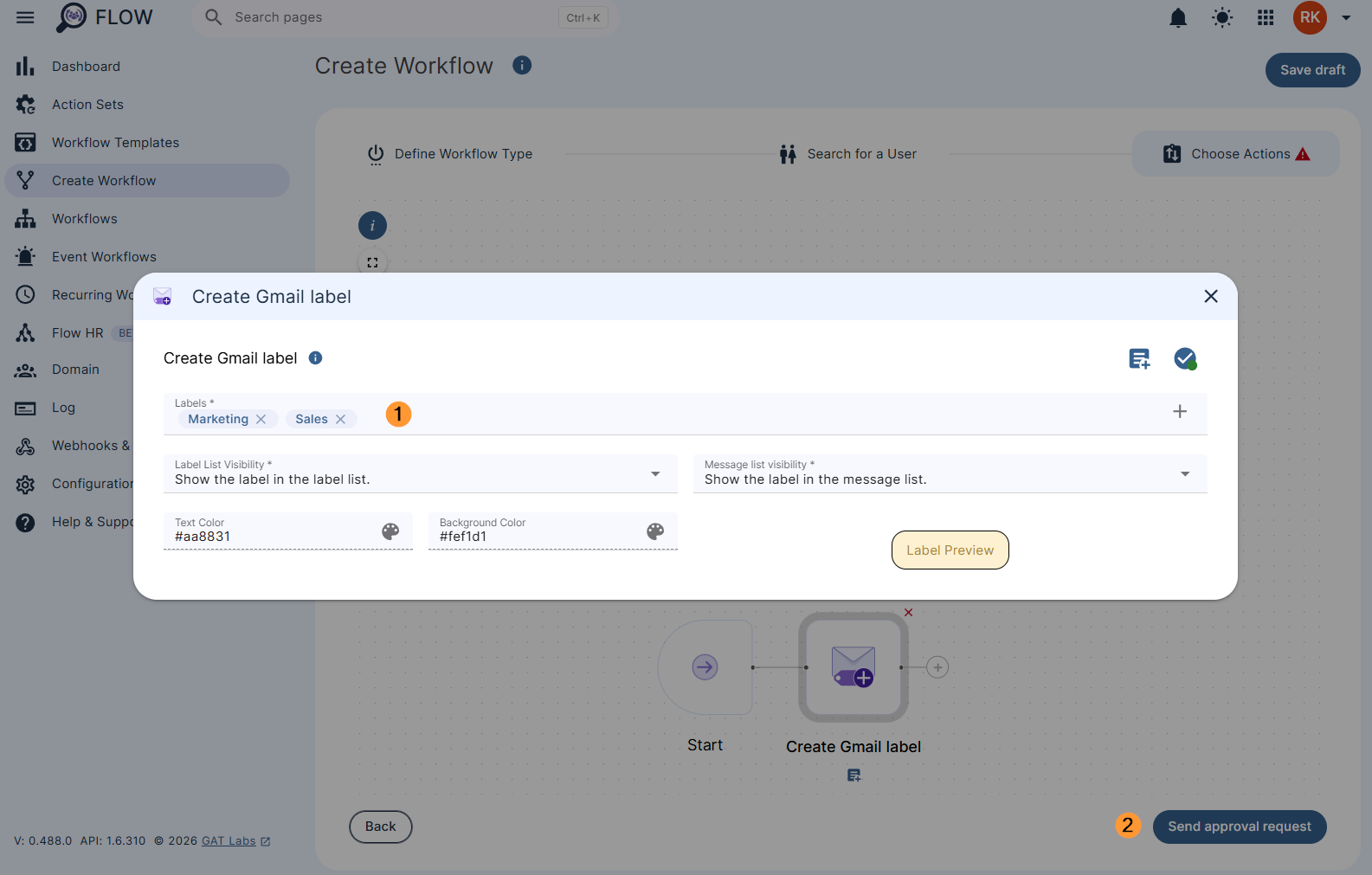Open Workflow Templates page
This screenshot has height=875, width=1372.
(115, 143)
